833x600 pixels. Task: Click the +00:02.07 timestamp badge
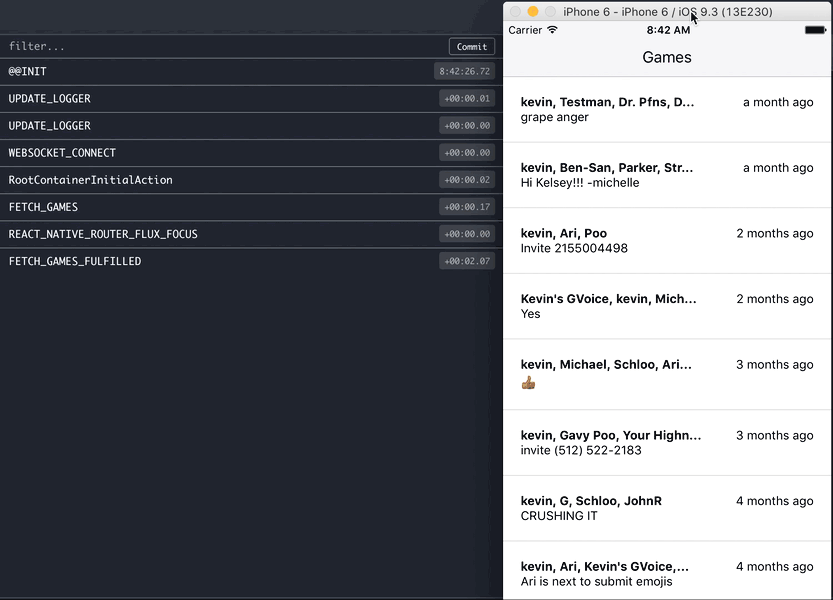click(467, 261)
